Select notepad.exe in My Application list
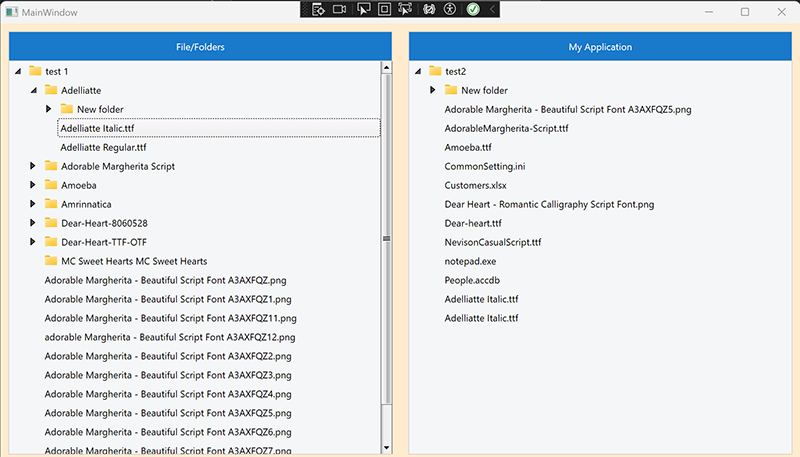Screen dimensions: 800x457 pos(470,261)
